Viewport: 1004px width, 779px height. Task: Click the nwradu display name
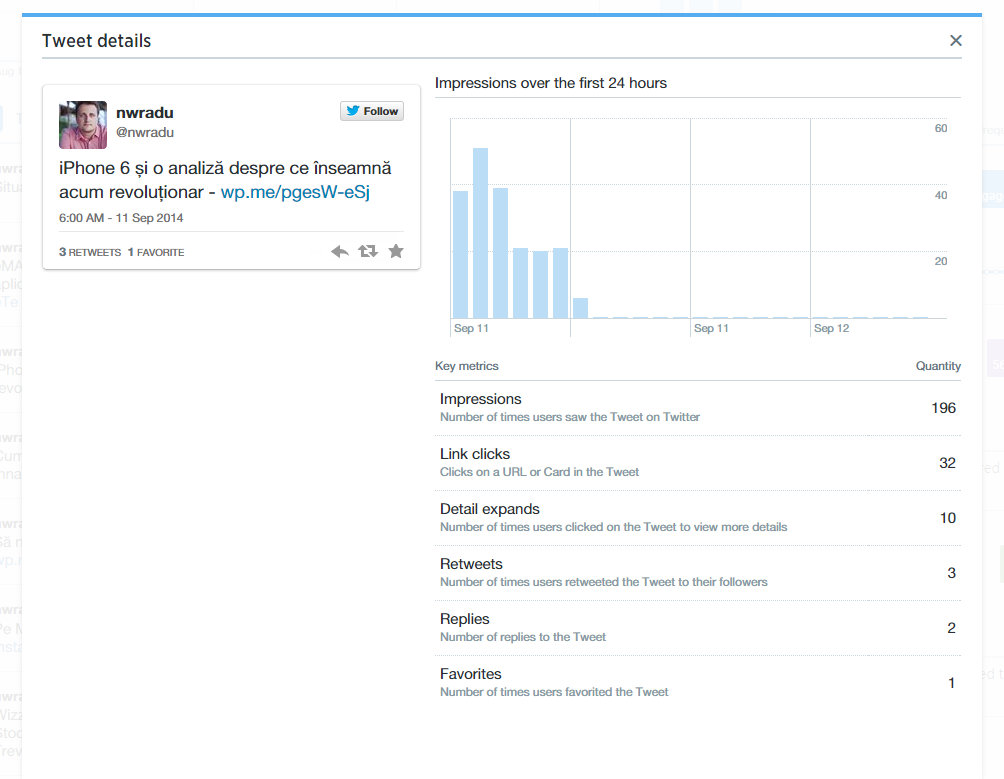(145, 113)
